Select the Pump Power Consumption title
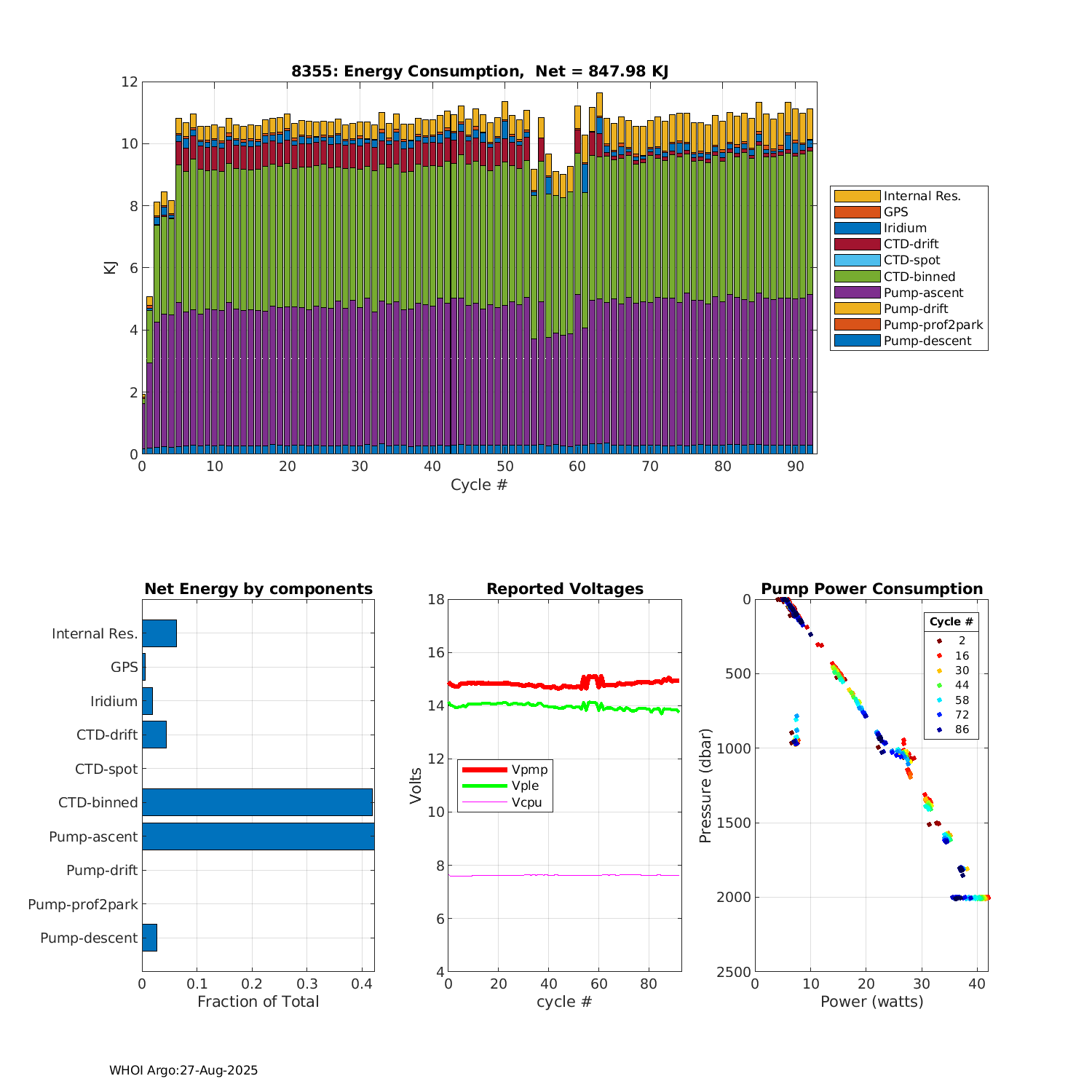The height and width of the screenshot is (1092, 1092). 871,589
